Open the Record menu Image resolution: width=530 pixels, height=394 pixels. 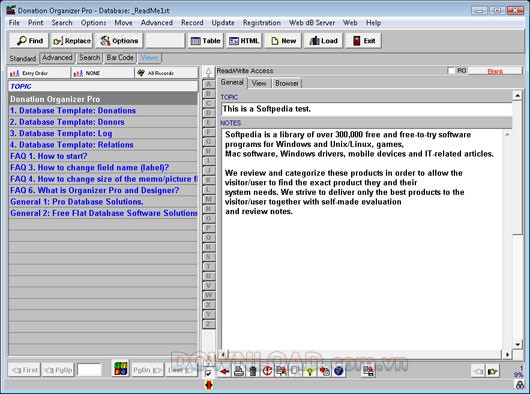coord(192,23)
